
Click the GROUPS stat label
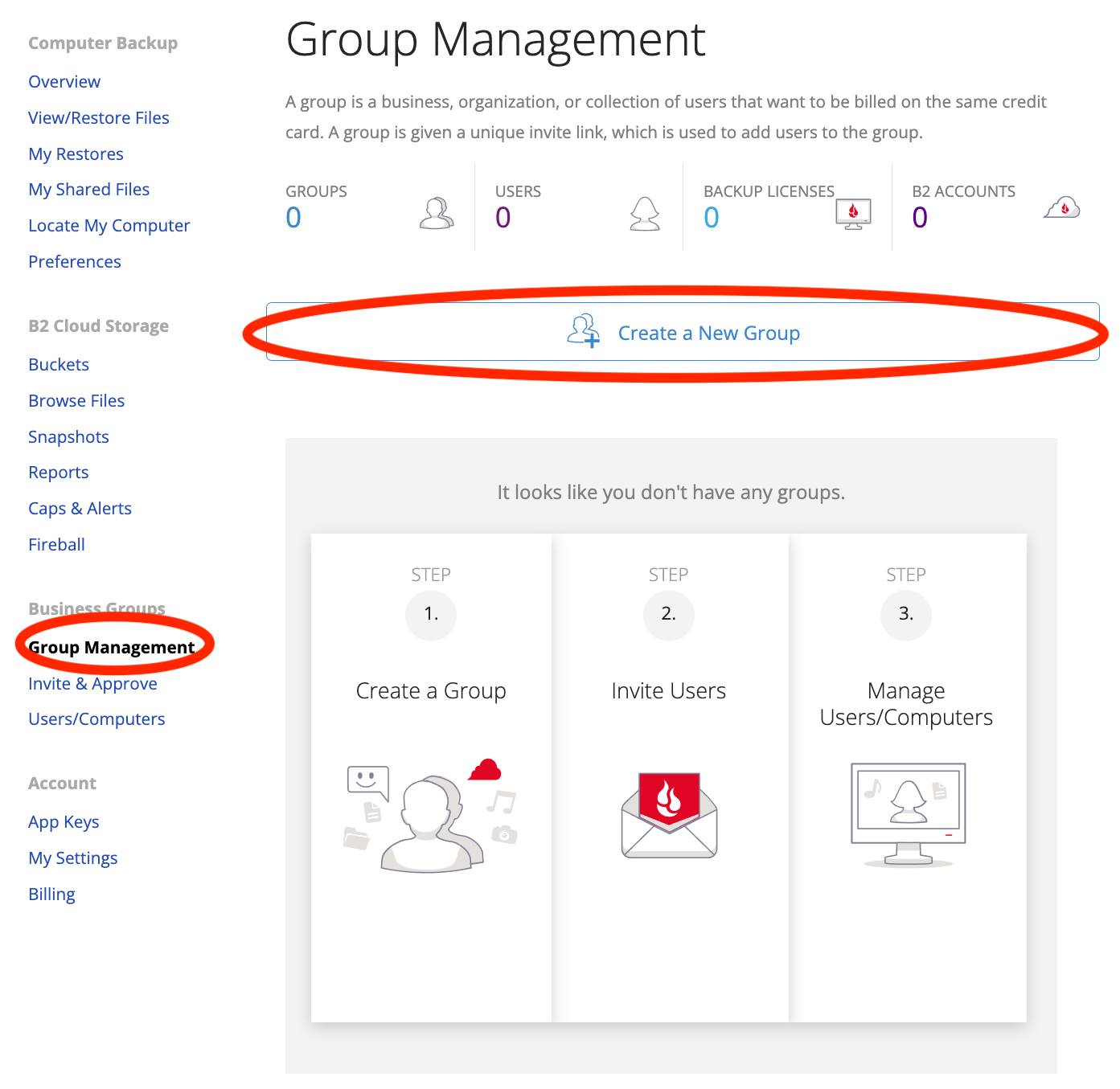click(x=316, y=191)
